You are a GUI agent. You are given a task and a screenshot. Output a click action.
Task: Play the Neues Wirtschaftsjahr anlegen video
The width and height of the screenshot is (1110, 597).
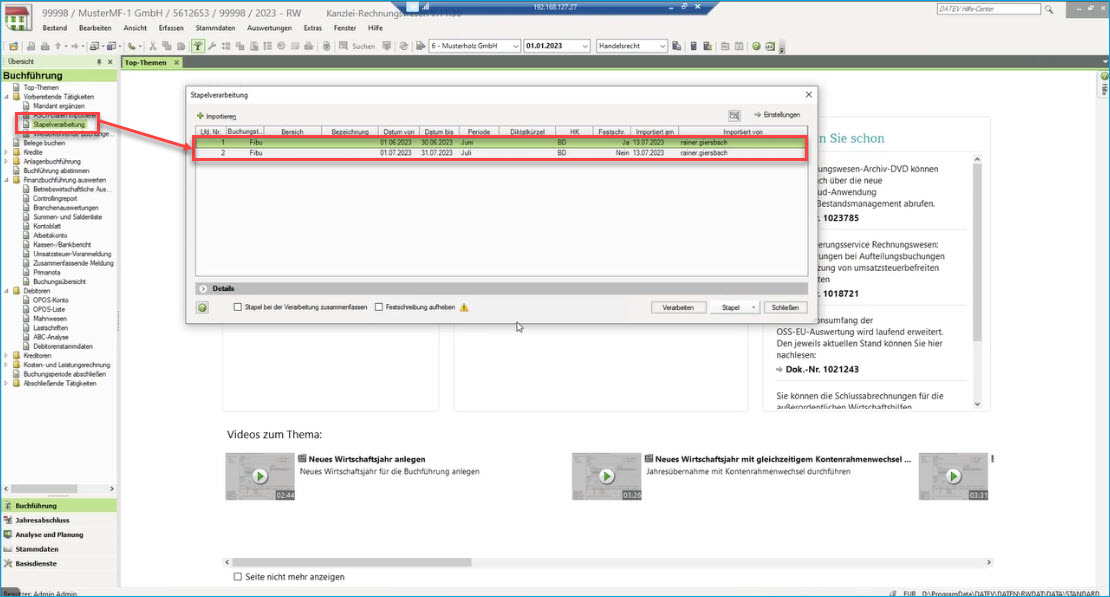click(x=260, y=477)
